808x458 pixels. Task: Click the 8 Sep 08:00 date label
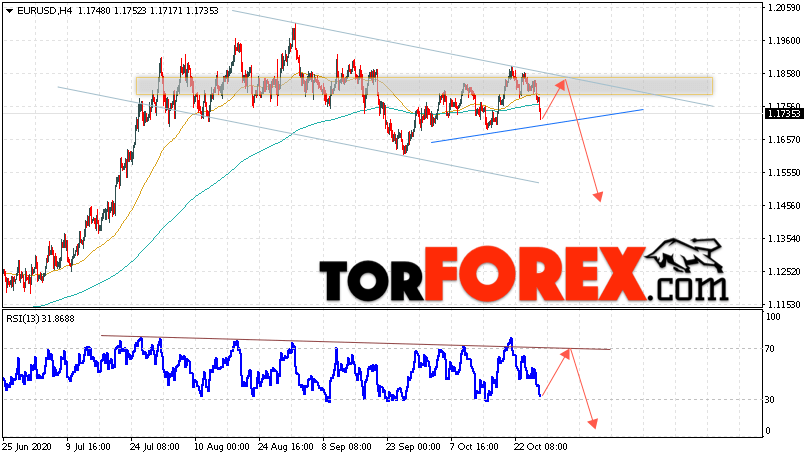(346, 447)
